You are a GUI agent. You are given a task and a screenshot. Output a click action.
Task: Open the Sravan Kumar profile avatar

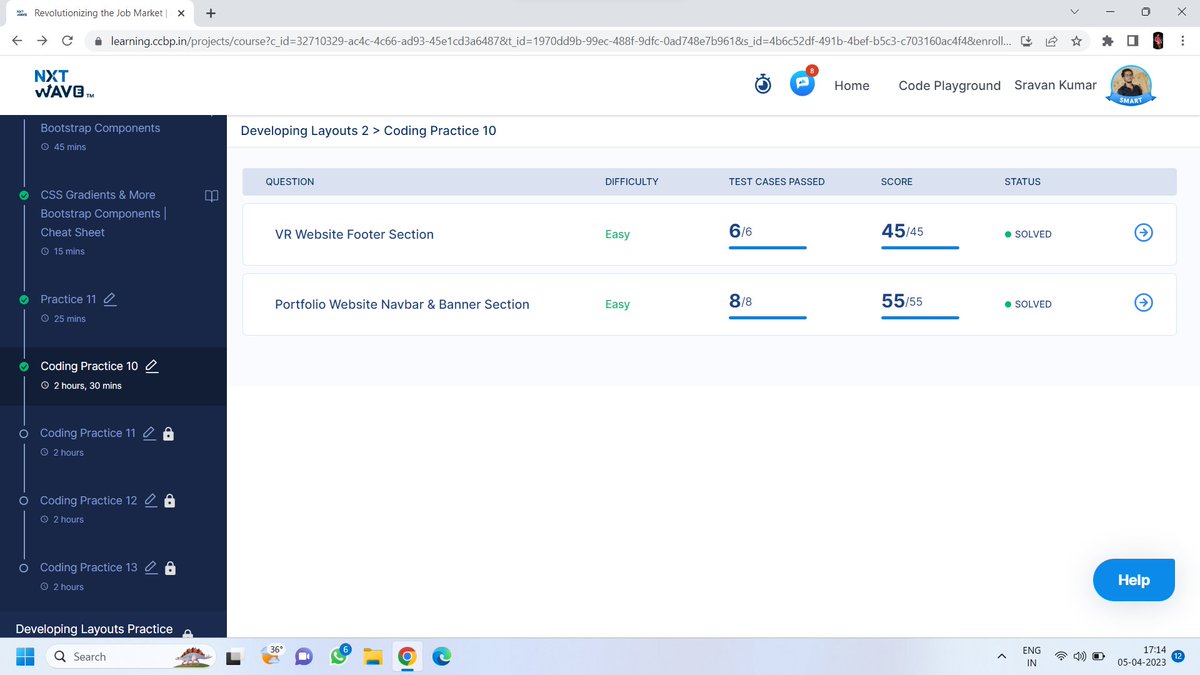[x=1131, y=84]
